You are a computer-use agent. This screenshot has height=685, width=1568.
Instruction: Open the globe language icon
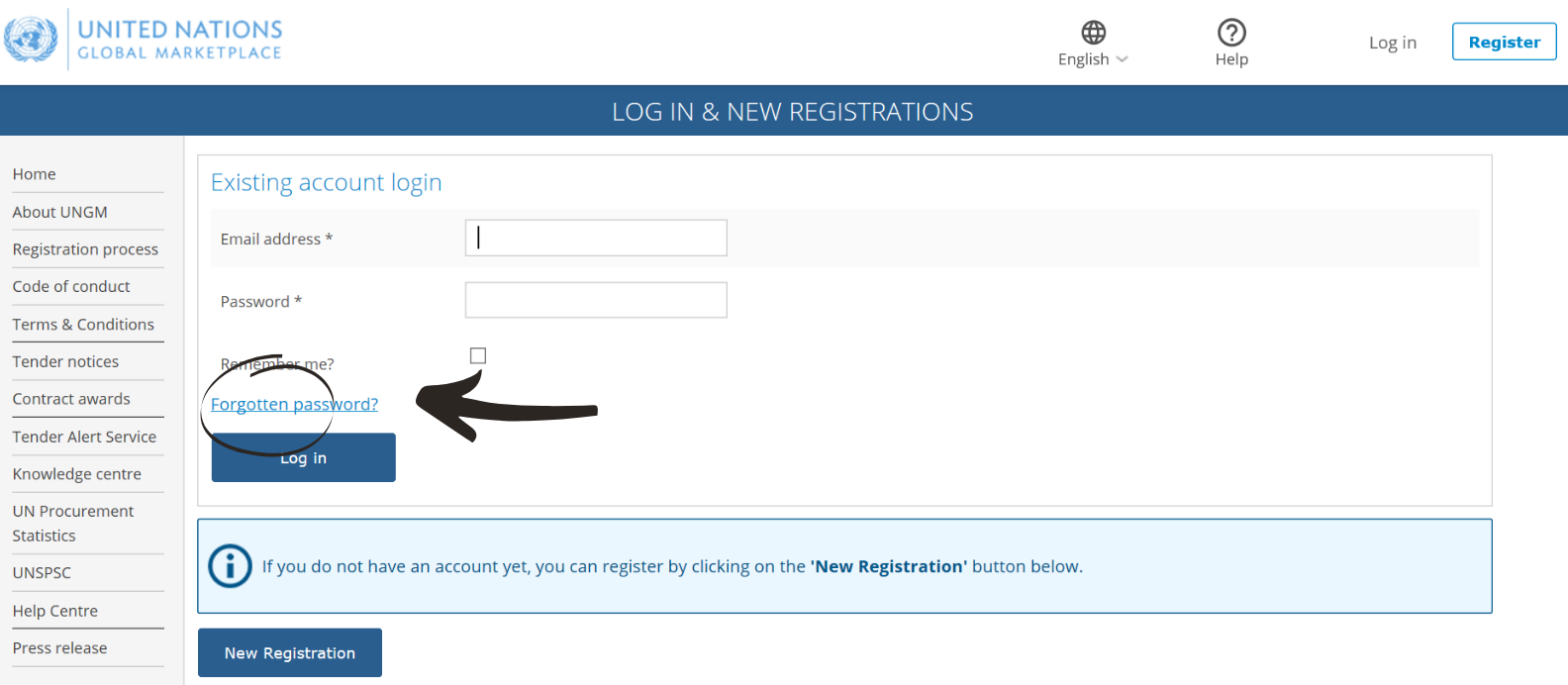pyautogui.click(x=1093, y=33)
